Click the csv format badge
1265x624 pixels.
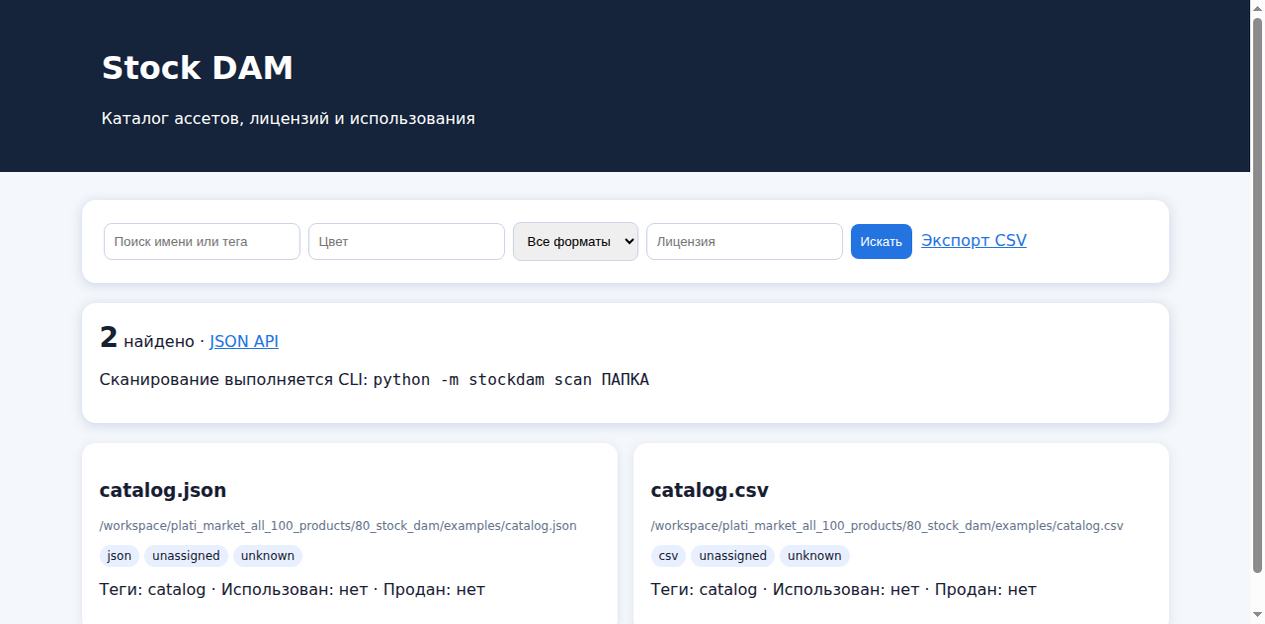coord(669,556)
